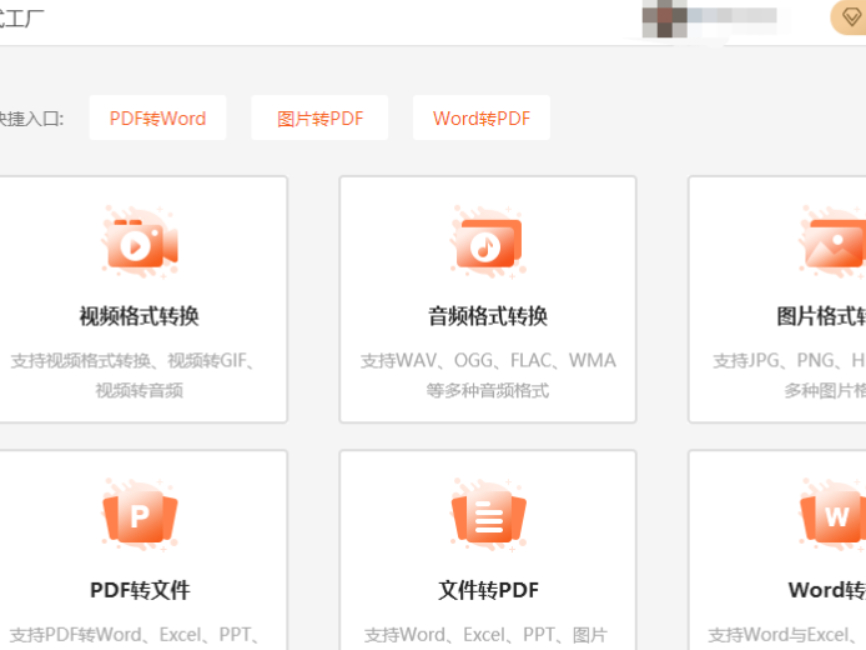Screen dimensions: 866x650
Task: Click the document icon for 文件转PDF
Action: [488, 515]
